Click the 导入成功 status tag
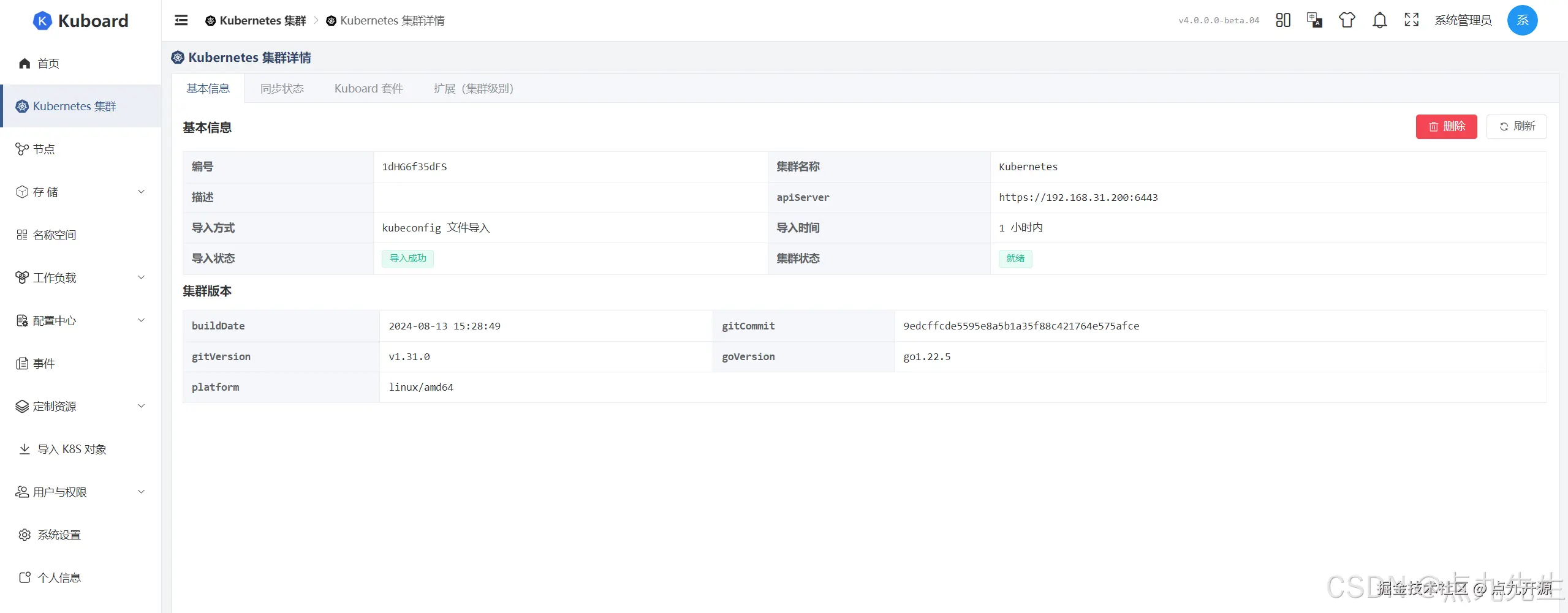Viewport: 1568px width, 613px height. pos(407,258)
